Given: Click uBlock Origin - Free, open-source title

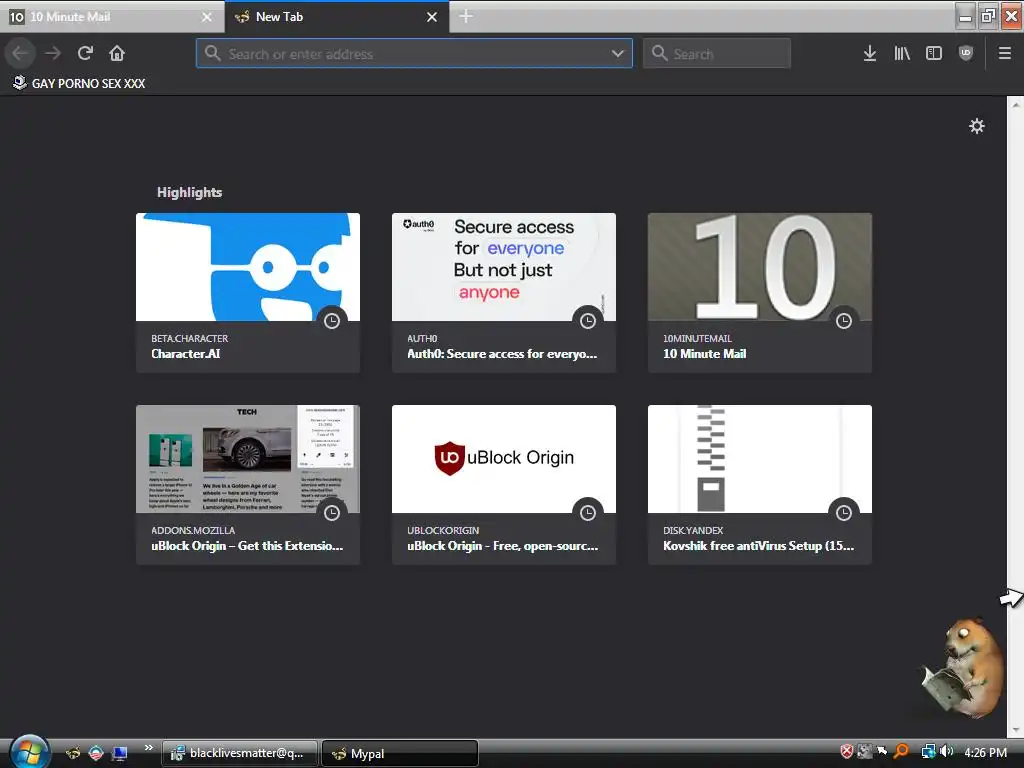Looking at the screenshot, I should click(x=502, y=546).
